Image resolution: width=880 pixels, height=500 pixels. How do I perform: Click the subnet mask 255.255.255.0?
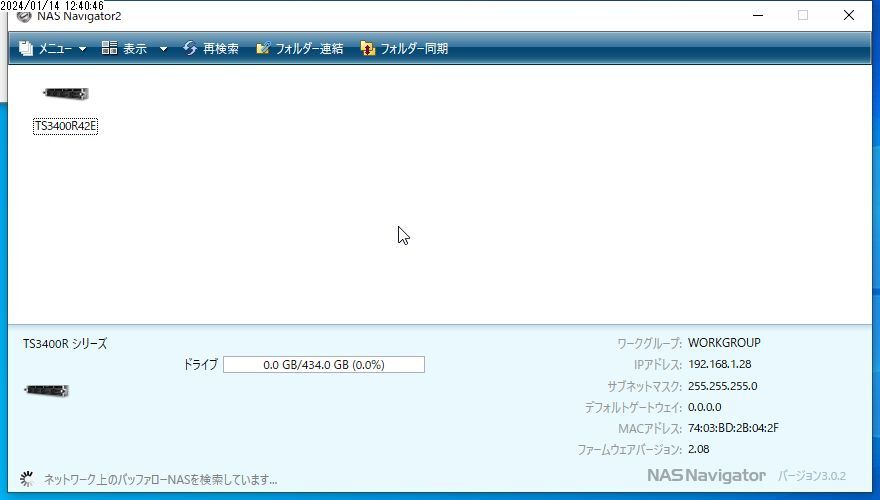click(x=722, y=386)
